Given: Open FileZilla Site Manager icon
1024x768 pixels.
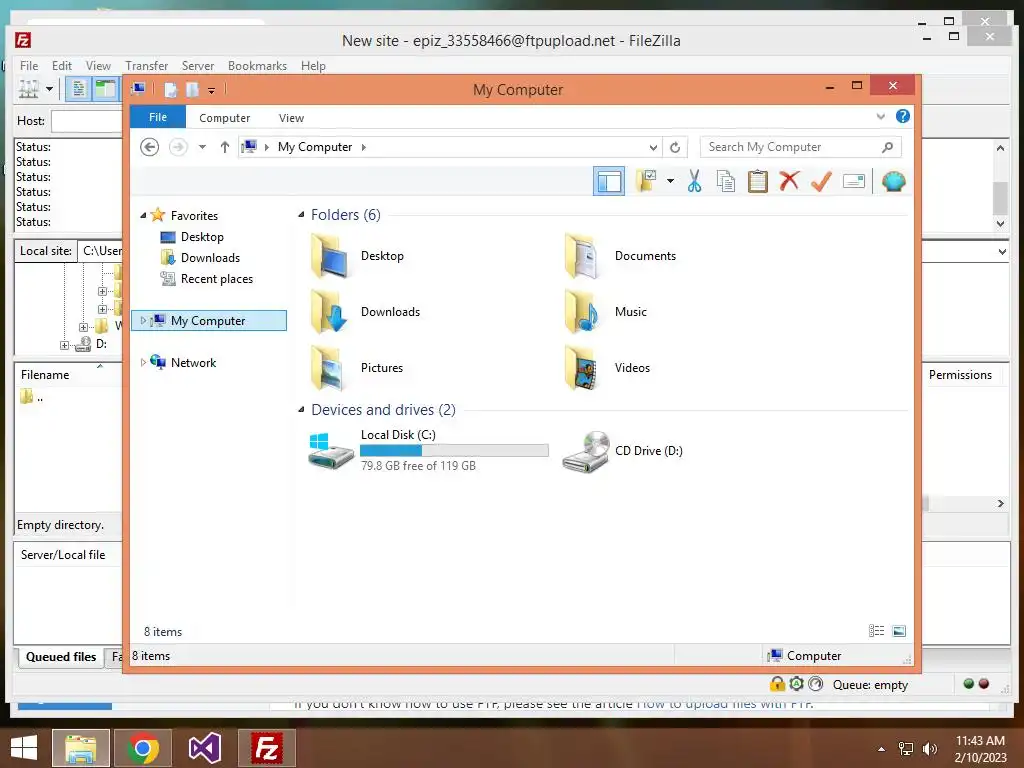Looking at the screenshot, I should pos(29,89).
